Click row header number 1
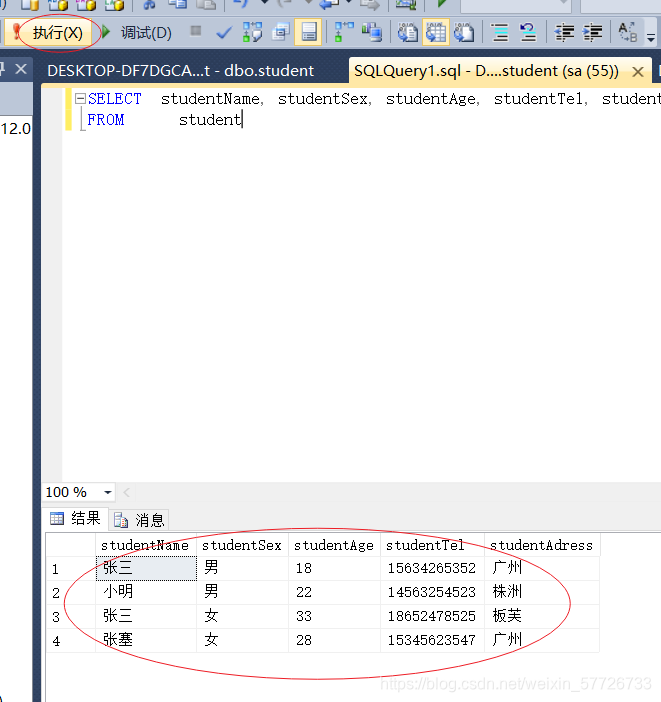The width and height of the screenshot is (661, 702). point(71,569)
